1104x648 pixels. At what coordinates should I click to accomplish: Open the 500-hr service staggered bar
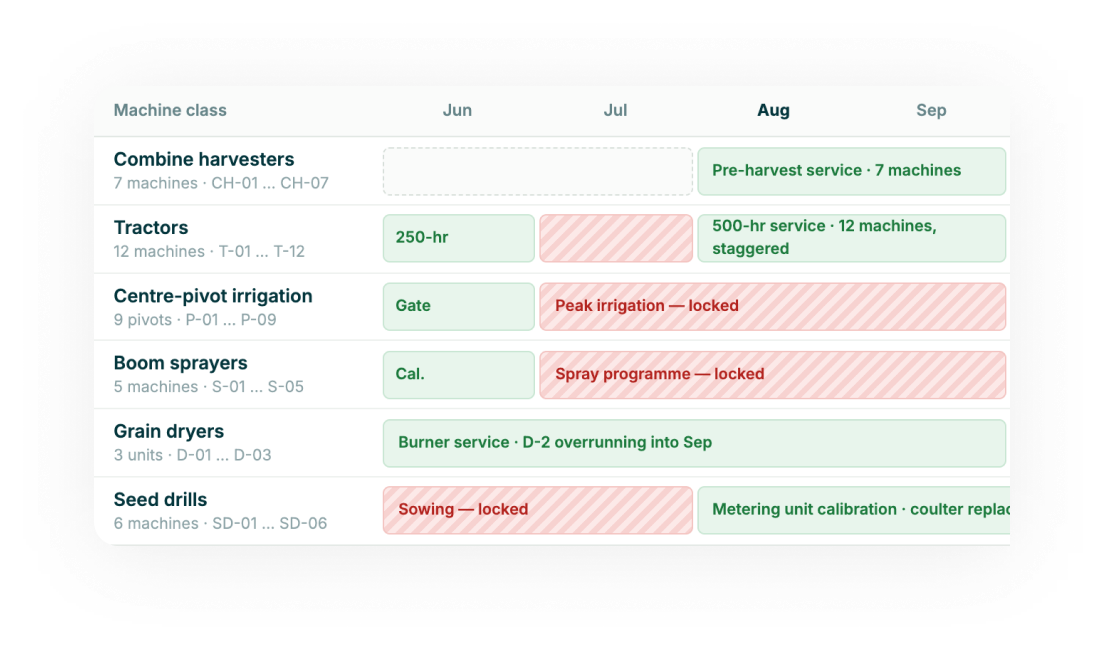[851, 238]
